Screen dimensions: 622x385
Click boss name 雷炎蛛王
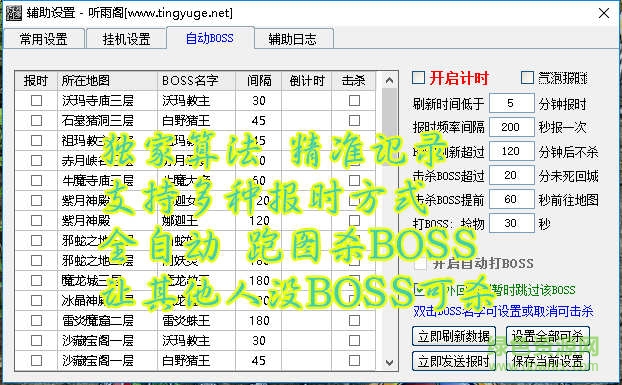tap(186, 320)
